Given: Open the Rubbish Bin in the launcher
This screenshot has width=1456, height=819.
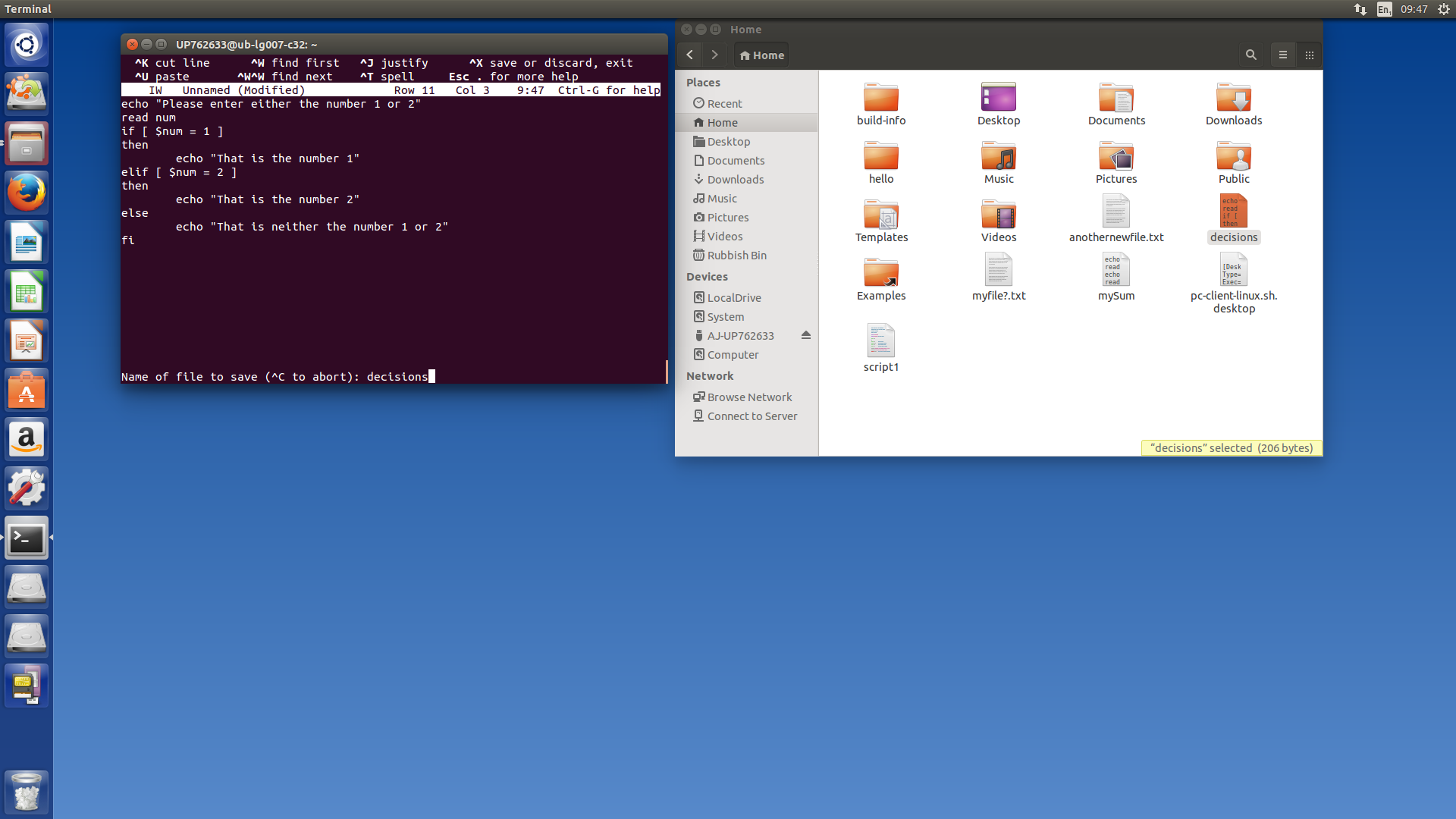Looking at the screenshot, I should tap(27, 792).
